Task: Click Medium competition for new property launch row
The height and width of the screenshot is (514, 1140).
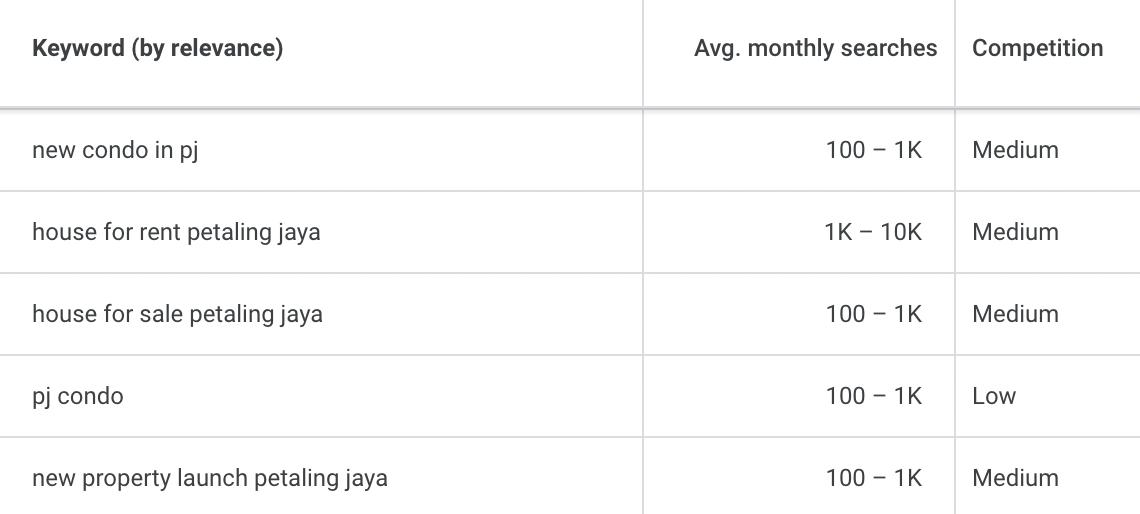Action: pos(1015,478)
